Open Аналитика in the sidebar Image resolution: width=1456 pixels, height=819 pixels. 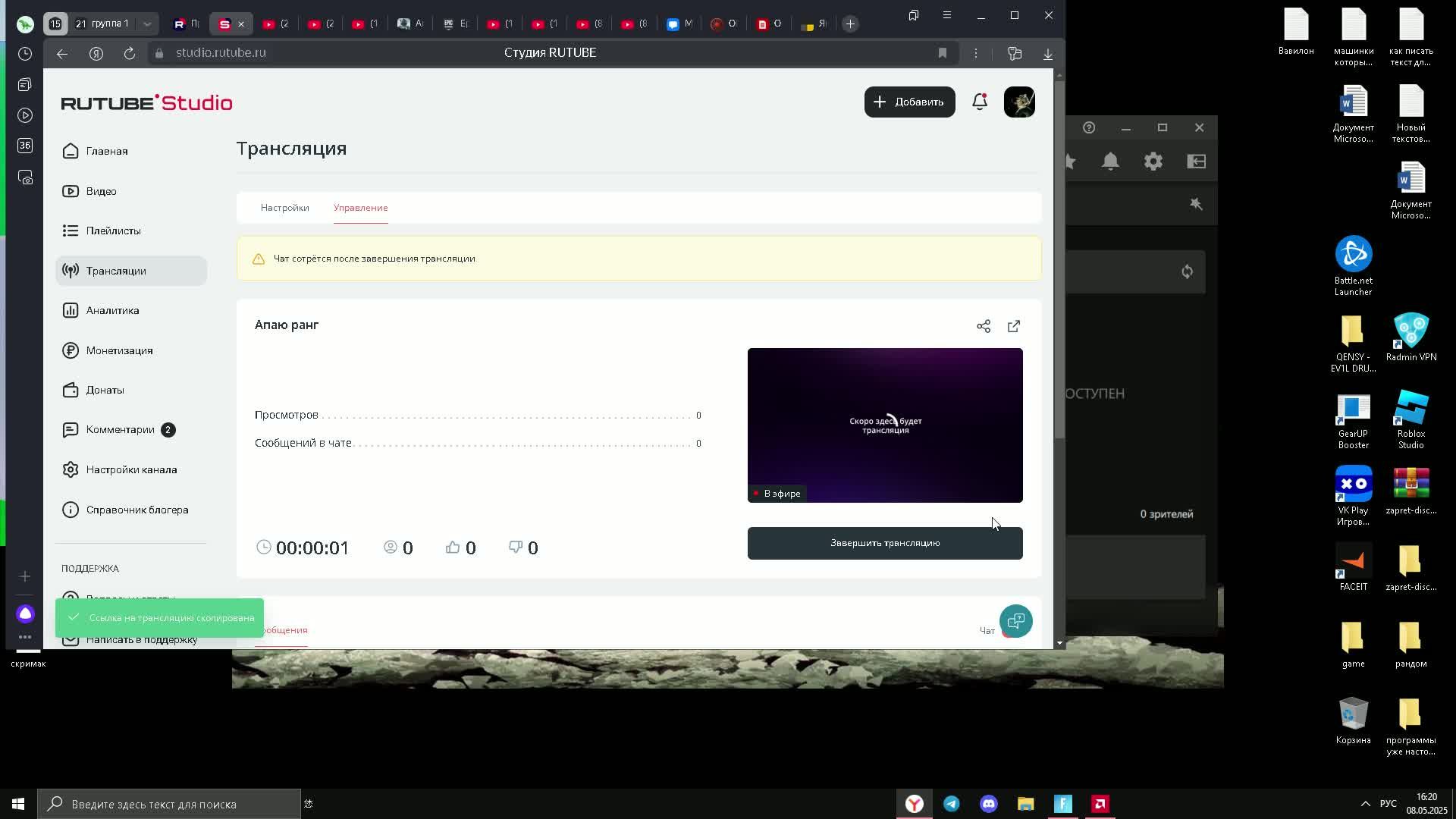pos(112,310)
